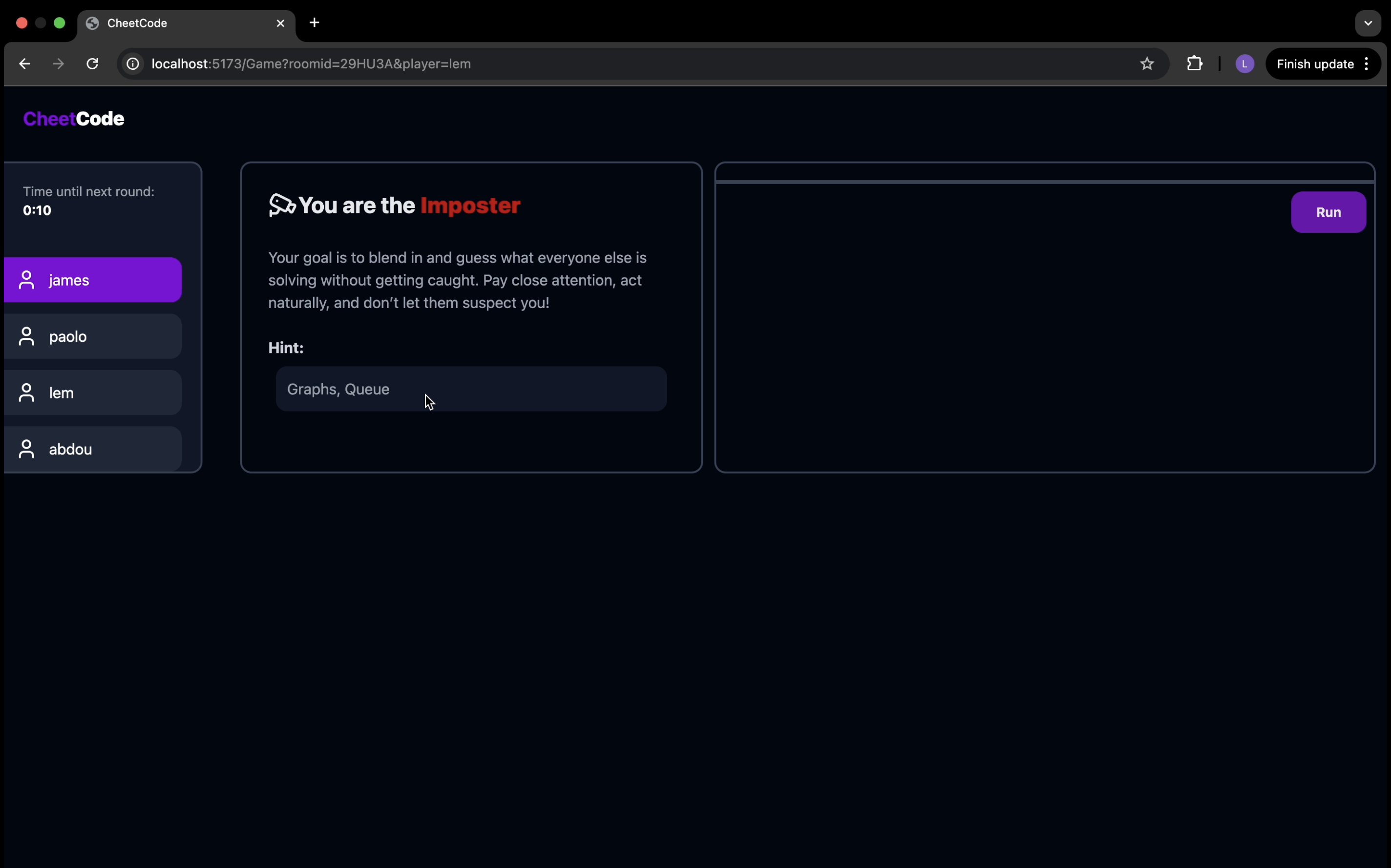Open the browser extensions puzzle icon
This screenshot has height=868, width=1391.
[1195, 64]
